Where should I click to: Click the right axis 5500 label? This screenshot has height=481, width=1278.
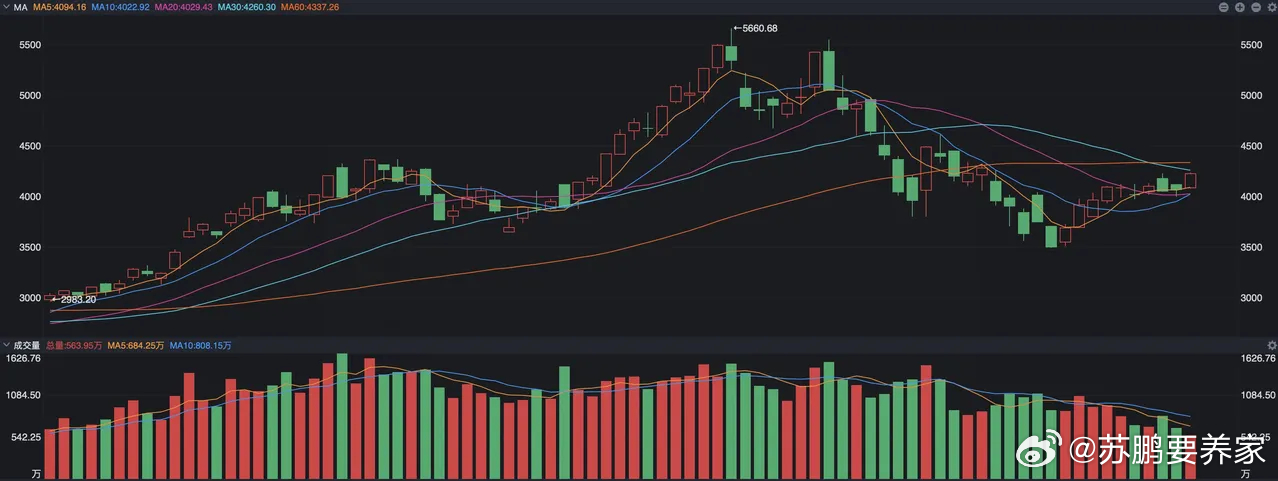point(1251,46)
